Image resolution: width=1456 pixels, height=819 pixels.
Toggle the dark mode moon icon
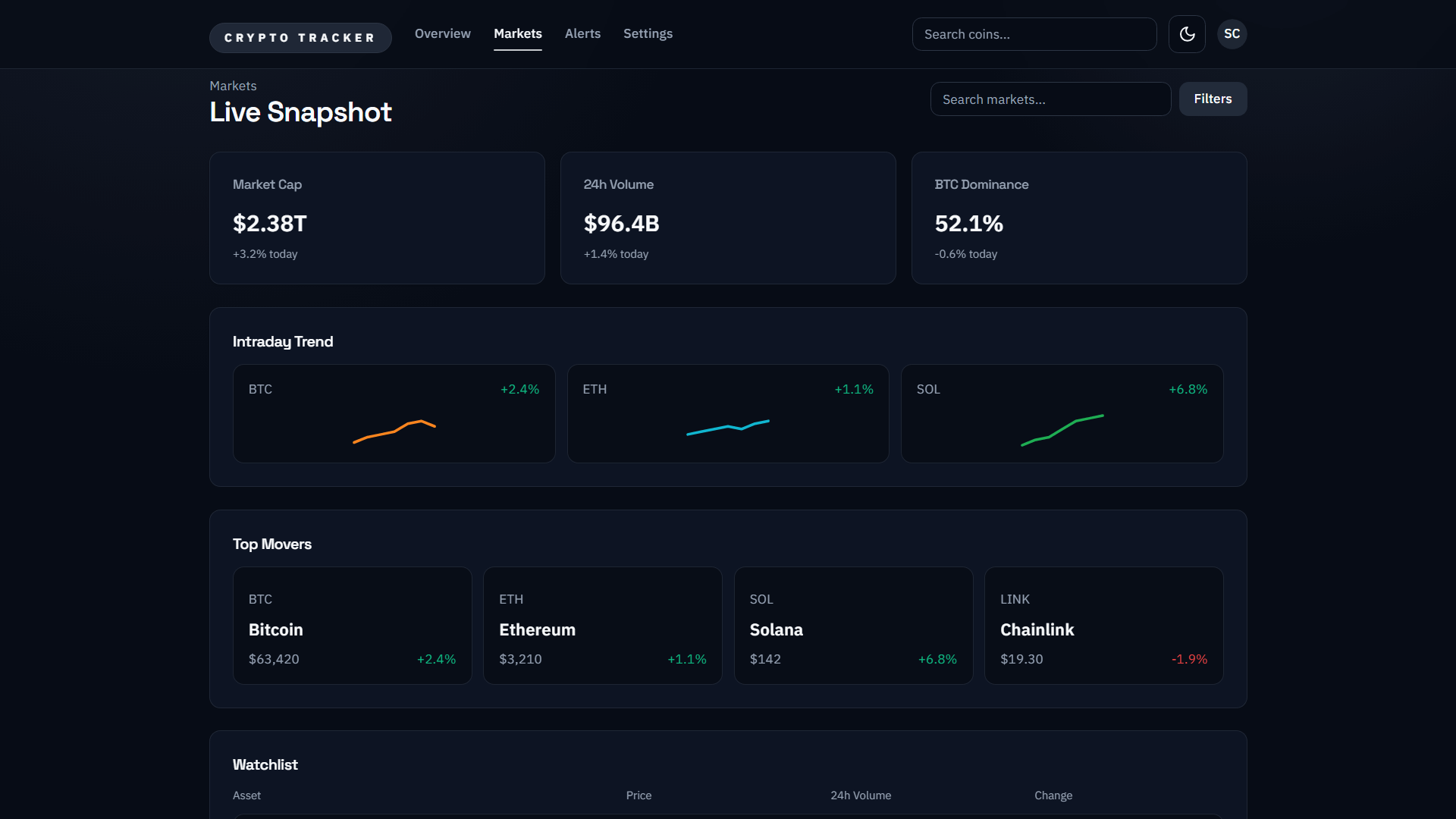[1187, 34]
